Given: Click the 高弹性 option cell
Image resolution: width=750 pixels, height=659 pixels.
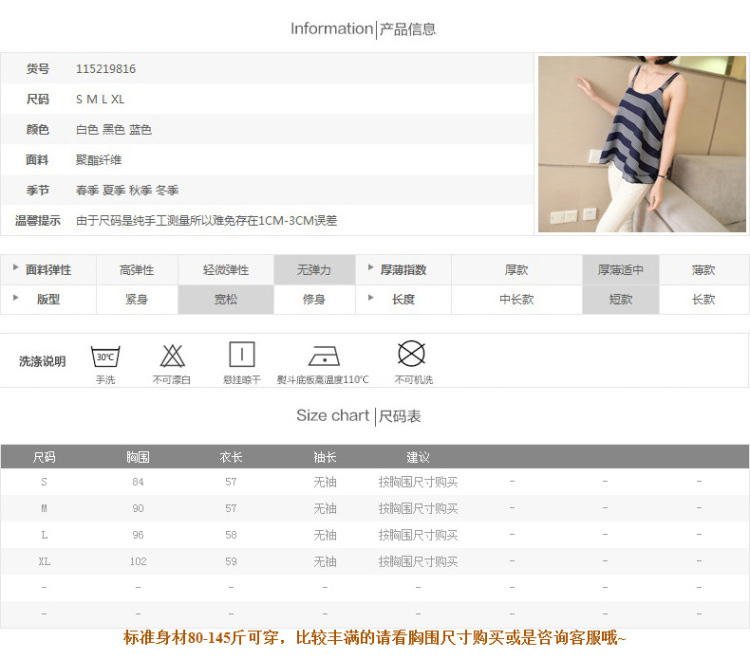Looking at the screenshot, I should point(137,270).
